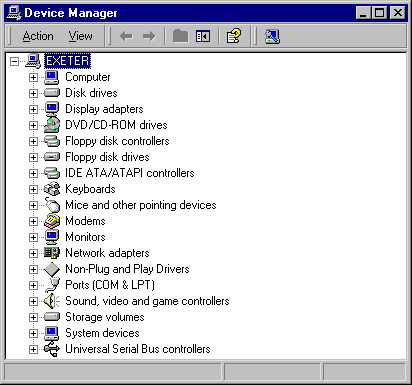Image resolution: width=412 pixels, height=385 pixels.
Task: Click the System devices icon
Action: click(x=52, y=333)
